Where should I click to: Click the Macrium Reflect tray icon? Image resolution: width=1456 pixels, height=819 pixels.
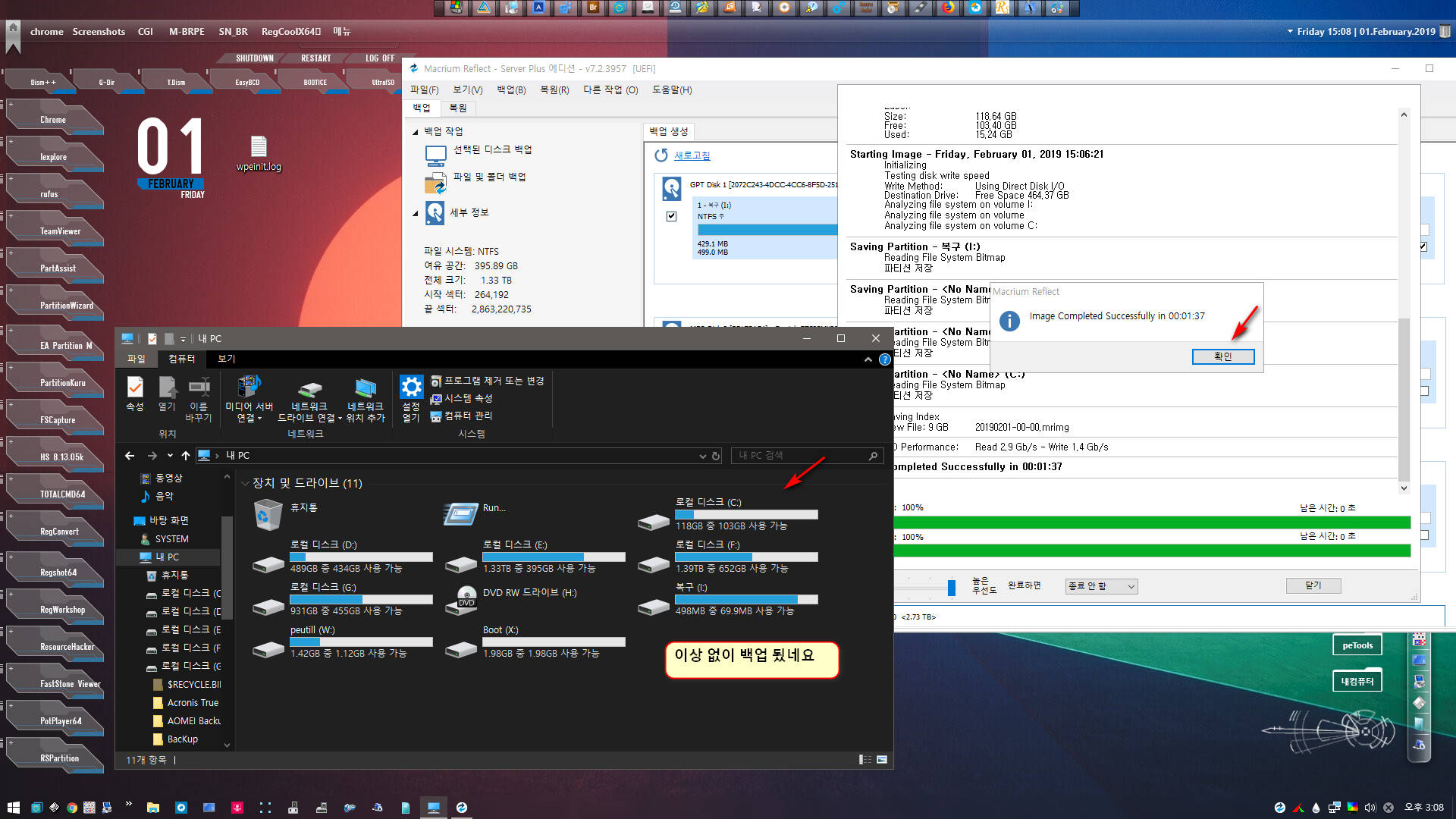tap(1280, 808)
